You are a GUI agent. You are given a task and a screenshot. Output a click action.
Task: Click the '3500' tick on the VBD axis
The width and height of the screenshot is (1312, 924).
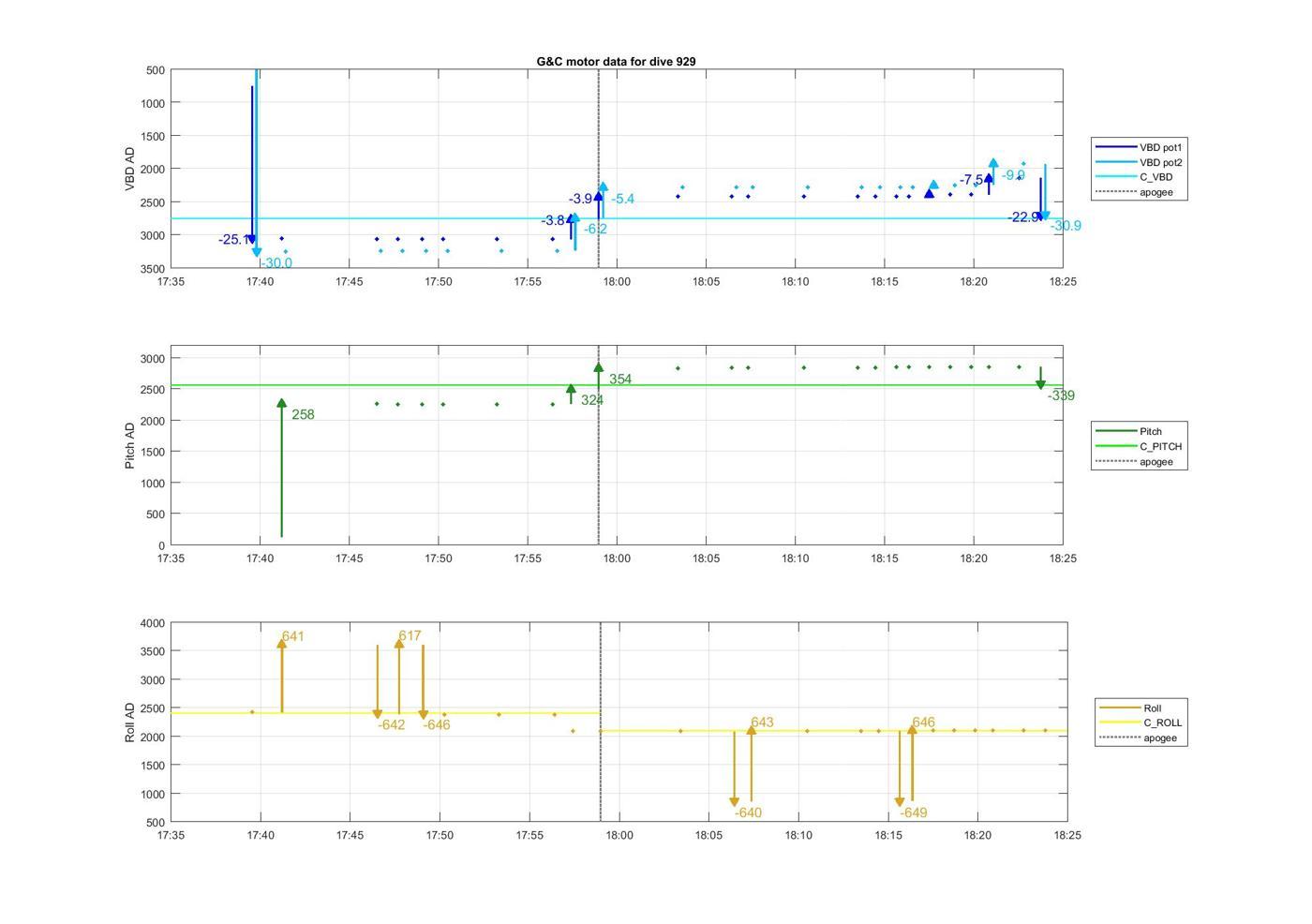(x=155, y=269)
